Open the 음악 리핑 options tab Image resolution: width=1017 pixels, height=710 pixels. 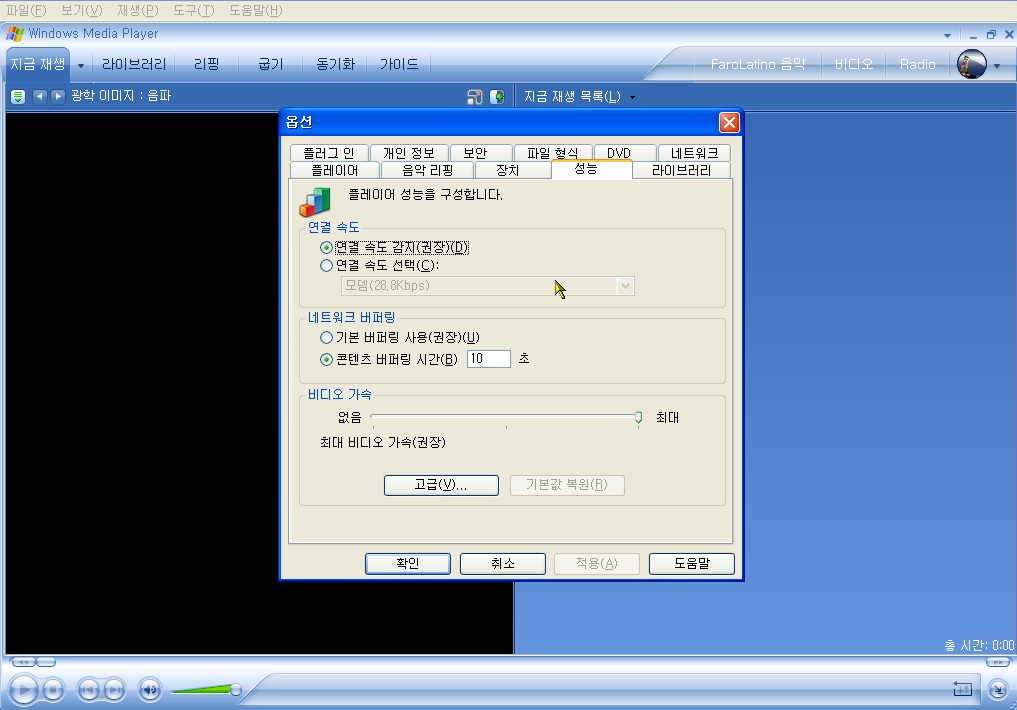click(427, 171)
